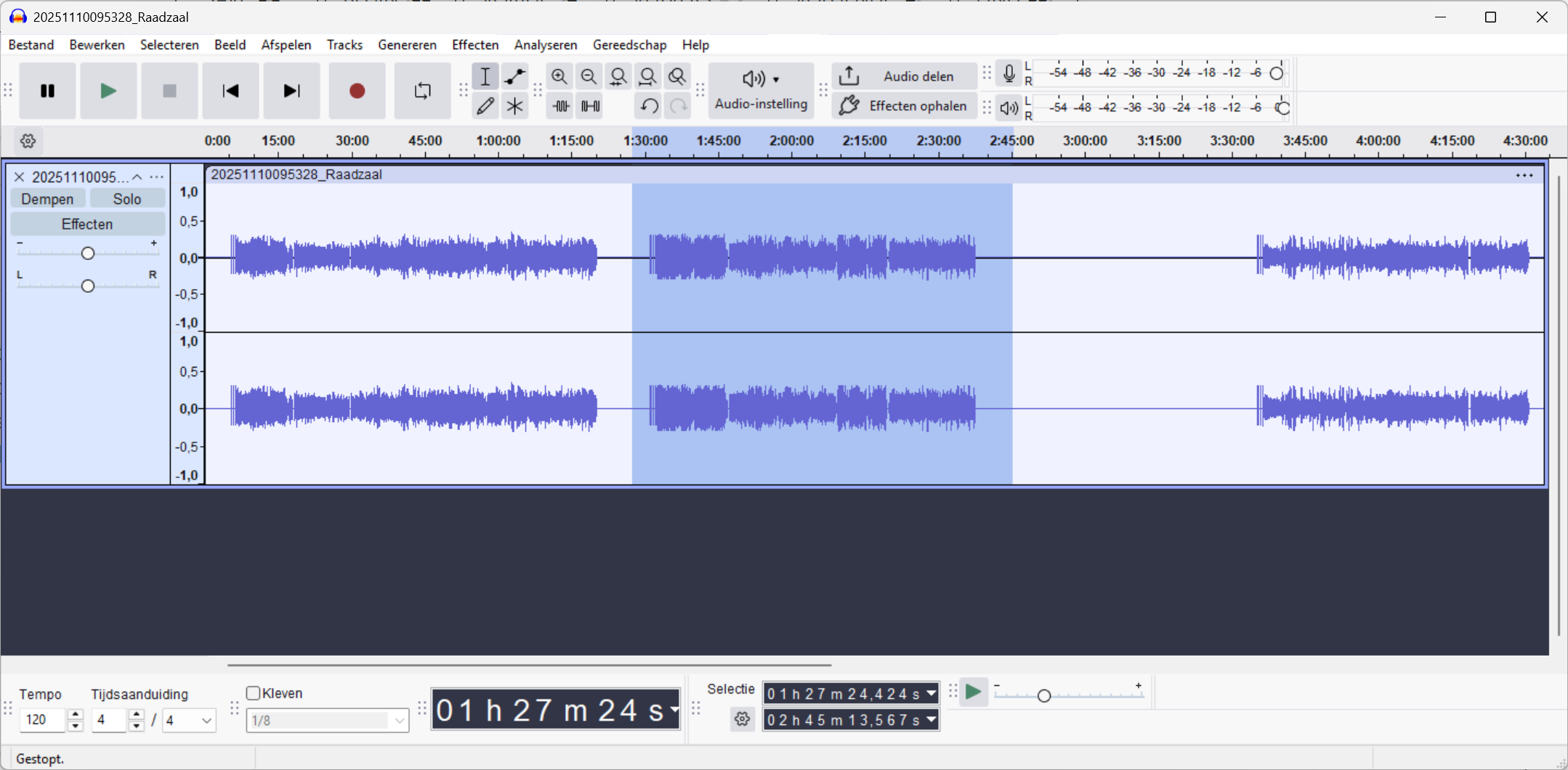Image resolution: width=1568 pixels, height=770 pixels.
Task: Mute track with the Dempen button
Action: (x=47, y=199)
